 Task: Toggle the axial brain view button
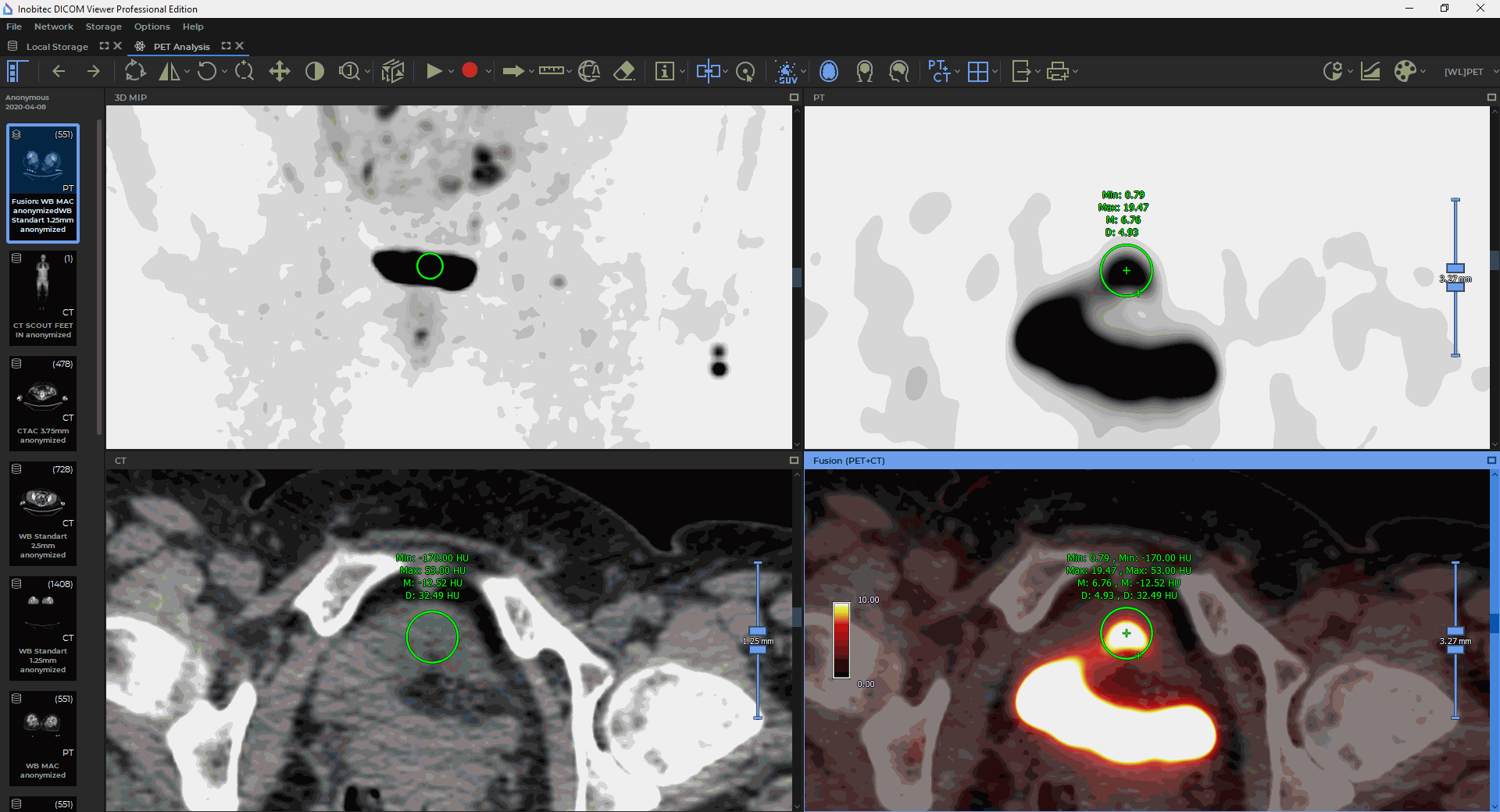[x=829, y=72]
